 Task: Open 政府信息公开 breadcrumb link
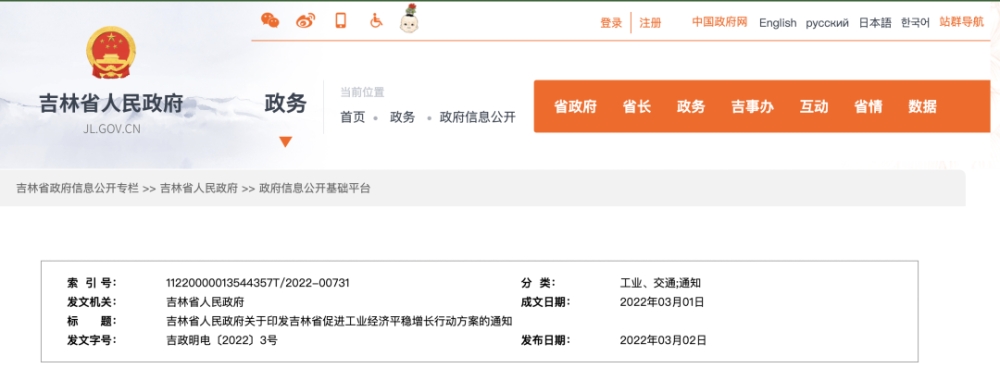(478, 117)
